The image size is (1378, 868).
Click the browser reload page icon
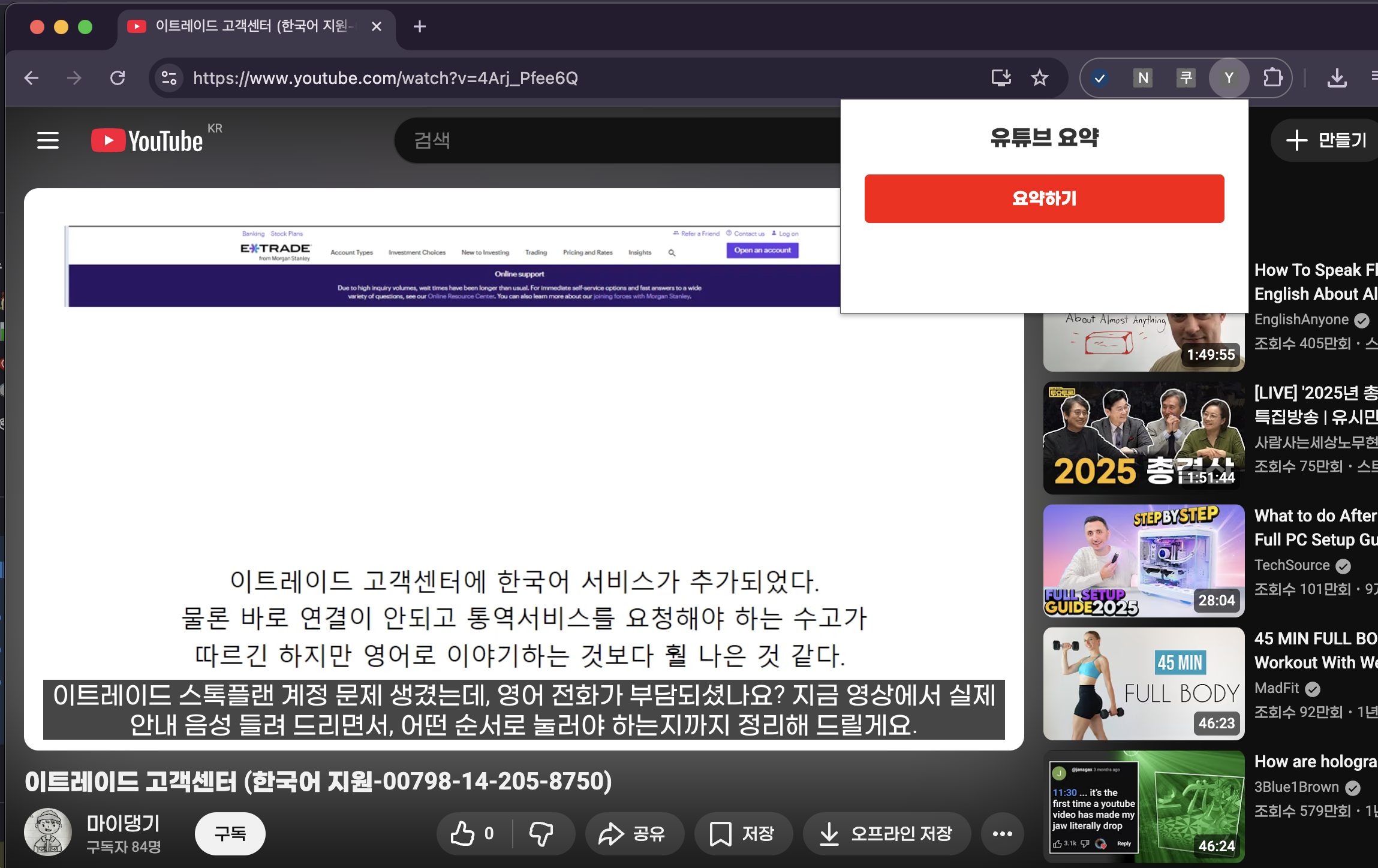point(118,78)
